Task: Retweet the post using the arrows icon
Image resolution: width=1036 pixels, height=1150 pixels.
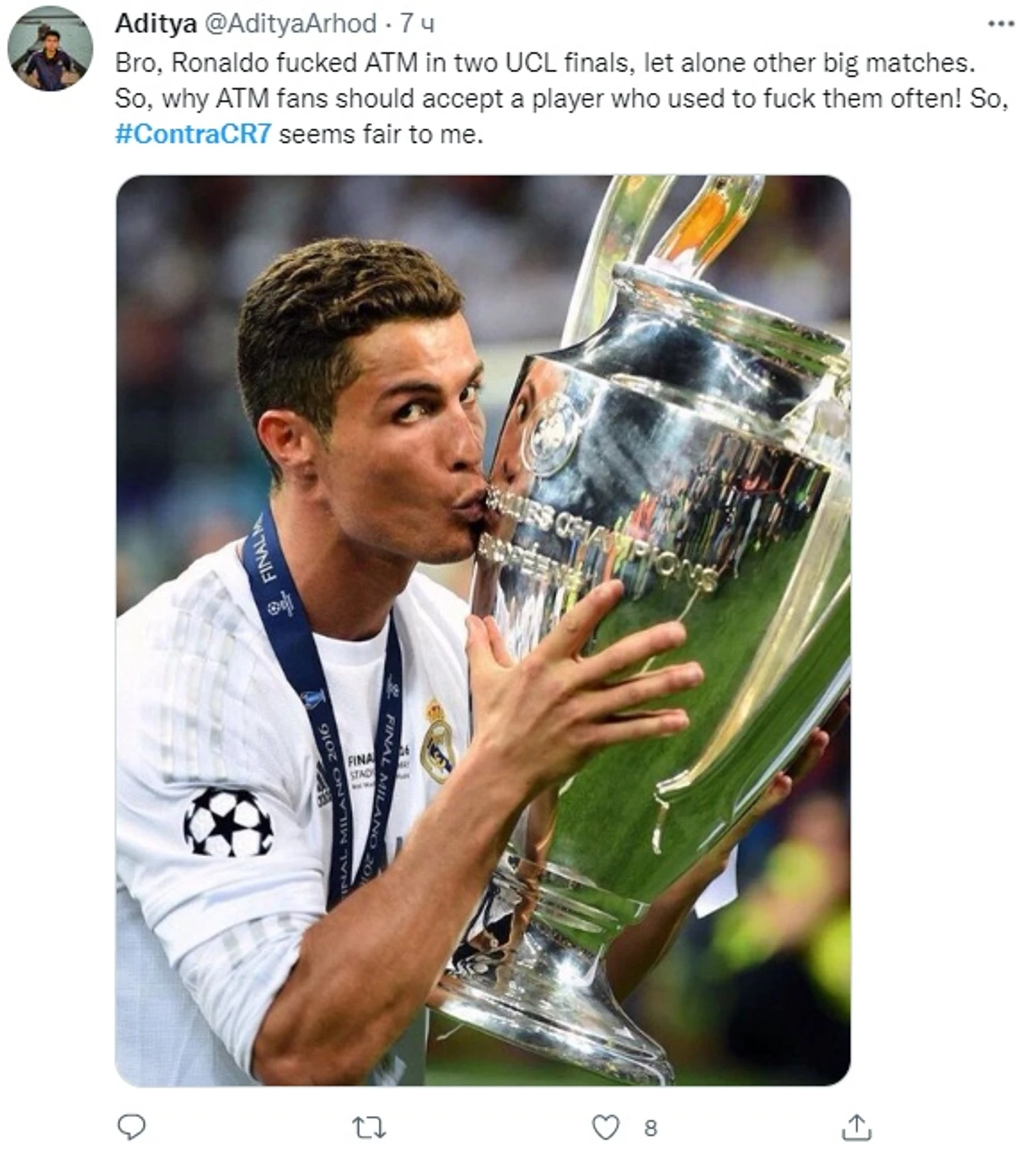Action: [369, 1127]
